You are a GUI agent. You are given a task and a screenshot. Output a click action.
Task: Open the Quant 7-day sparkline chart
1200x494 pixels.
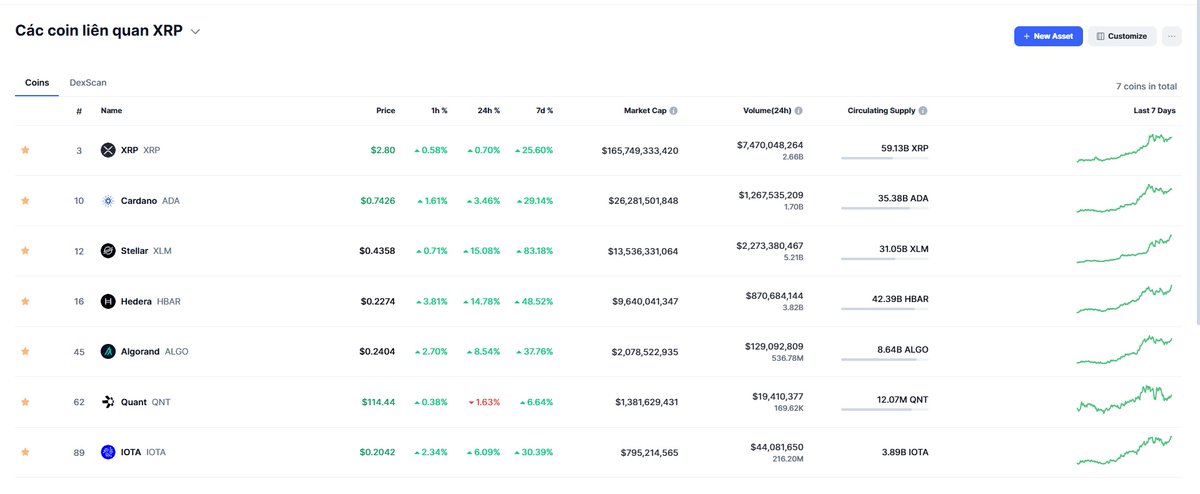click(1125, 400)
